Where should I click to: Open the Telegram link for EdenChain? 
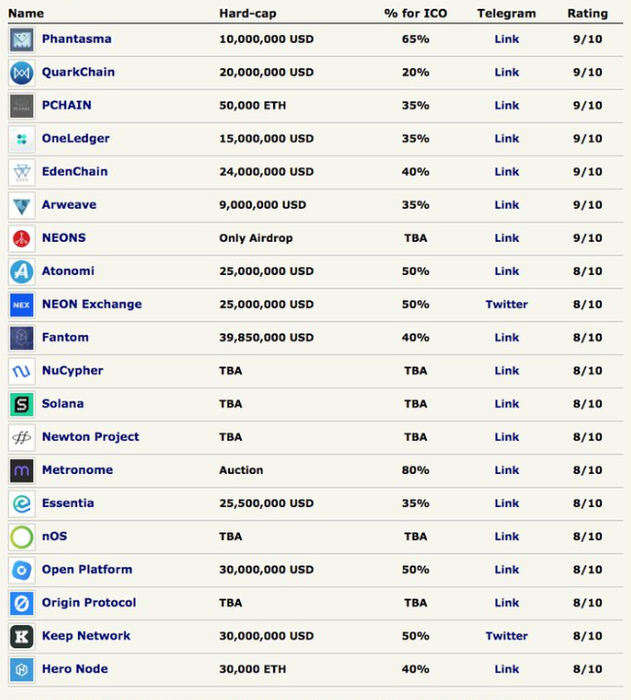point(506,172)
